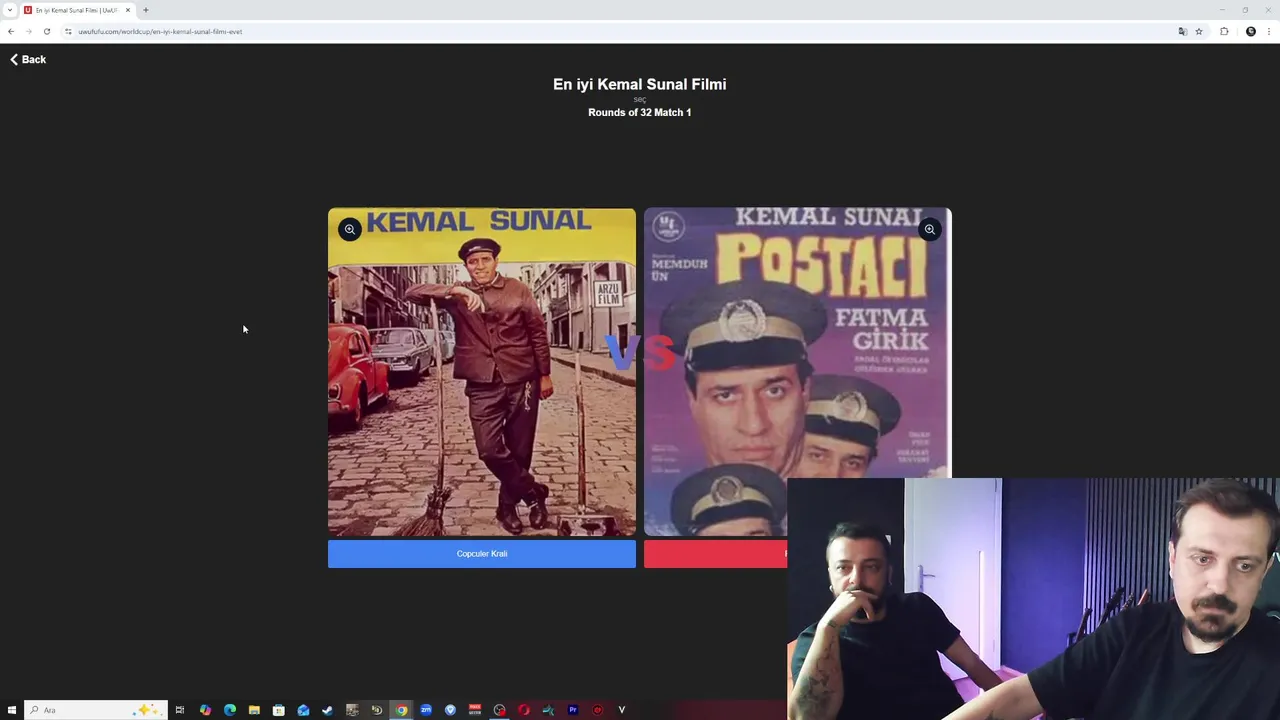Open Adobe Premiere Pro from the taskbar

coord(573,710)
